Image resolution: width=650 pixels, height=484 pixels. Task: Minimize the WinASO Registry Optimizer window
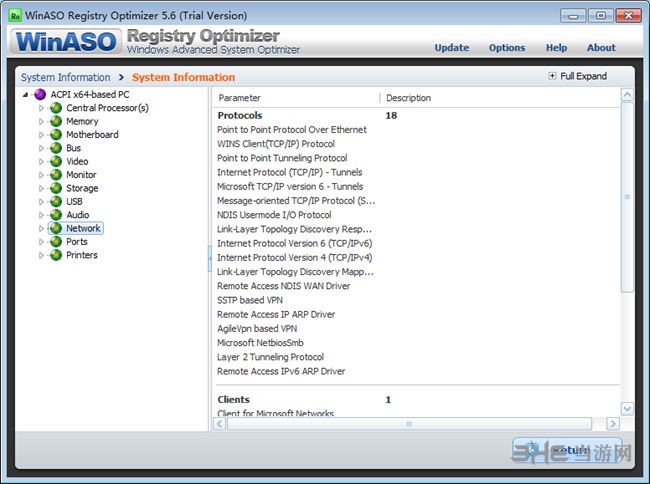(x=573, y=16)
